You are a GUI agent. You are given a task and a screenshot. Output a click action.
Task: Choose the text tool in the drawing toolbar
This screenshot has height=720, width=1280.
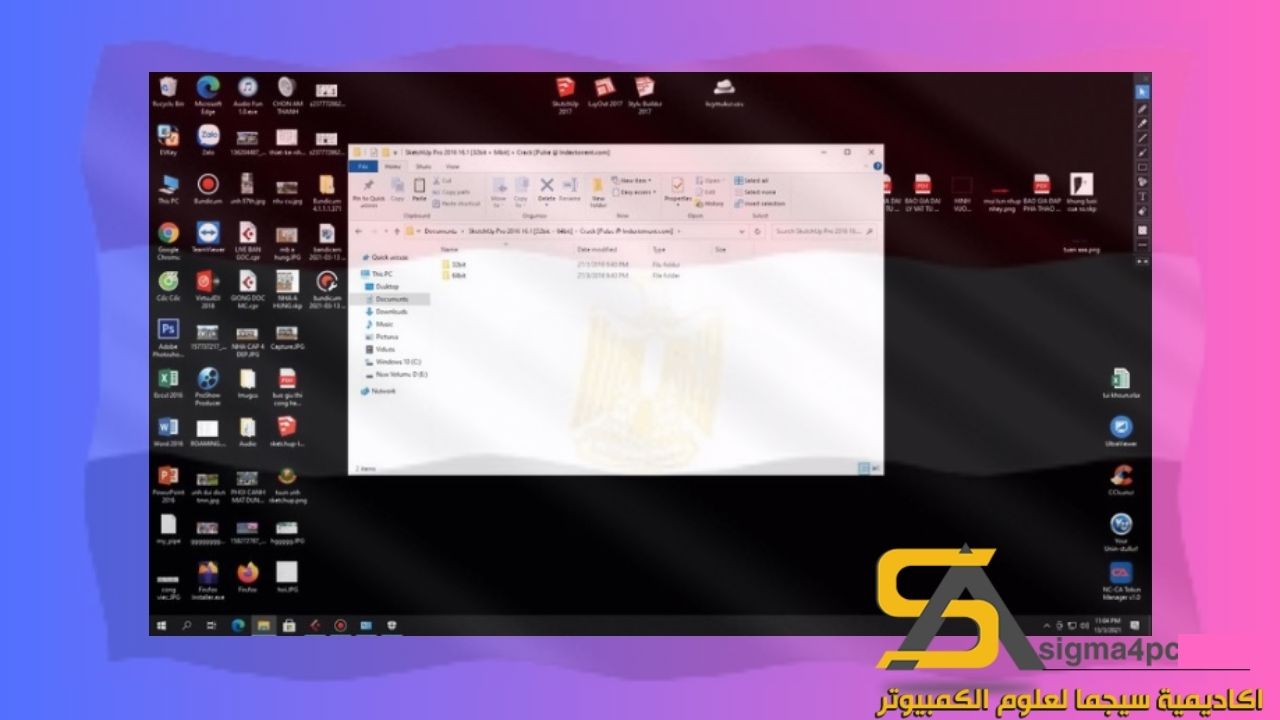tap(1142, 197)
